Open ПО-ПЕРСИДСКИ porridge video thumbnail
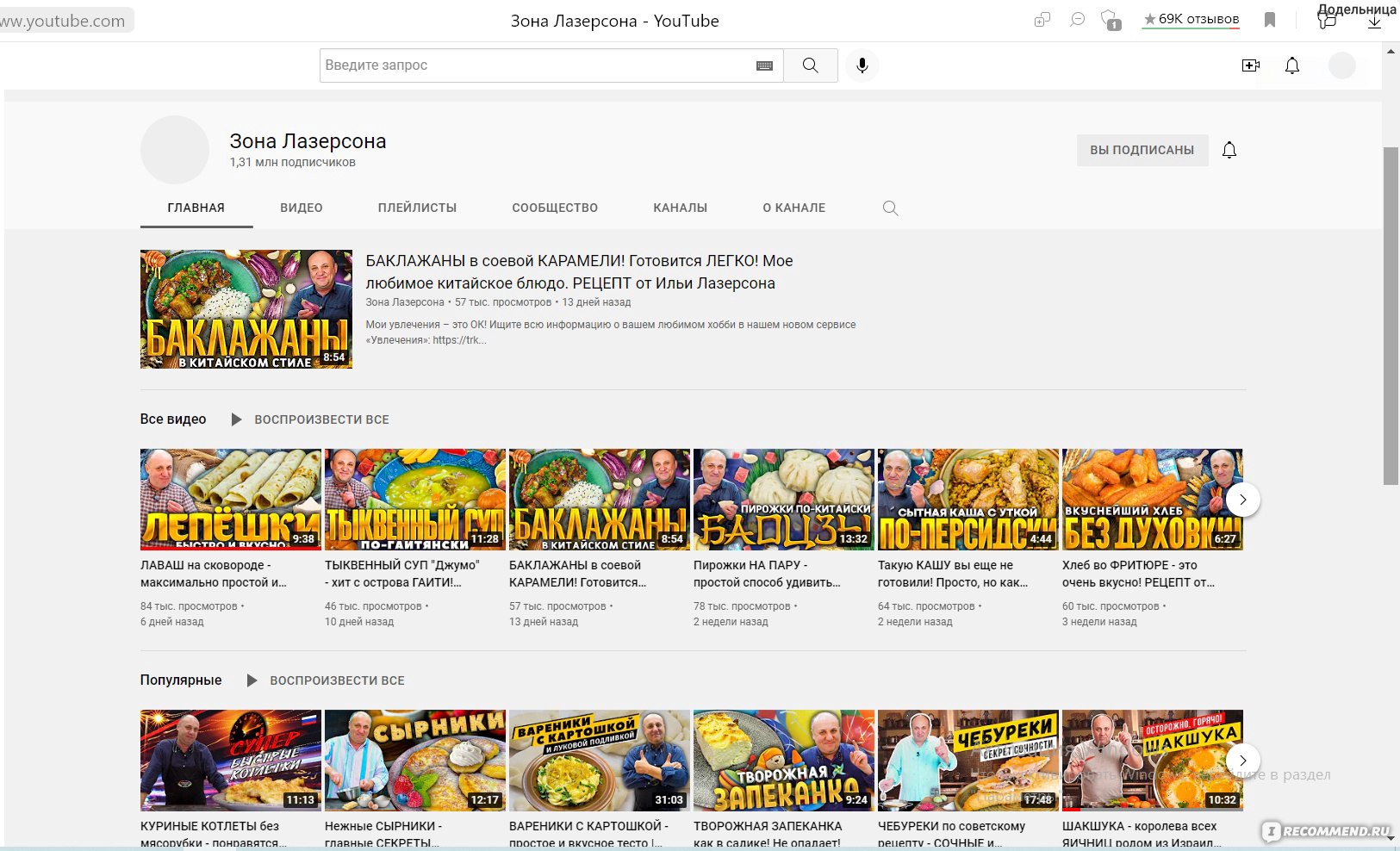Viewport: 1400px width, 851px height. pos(968,500)
